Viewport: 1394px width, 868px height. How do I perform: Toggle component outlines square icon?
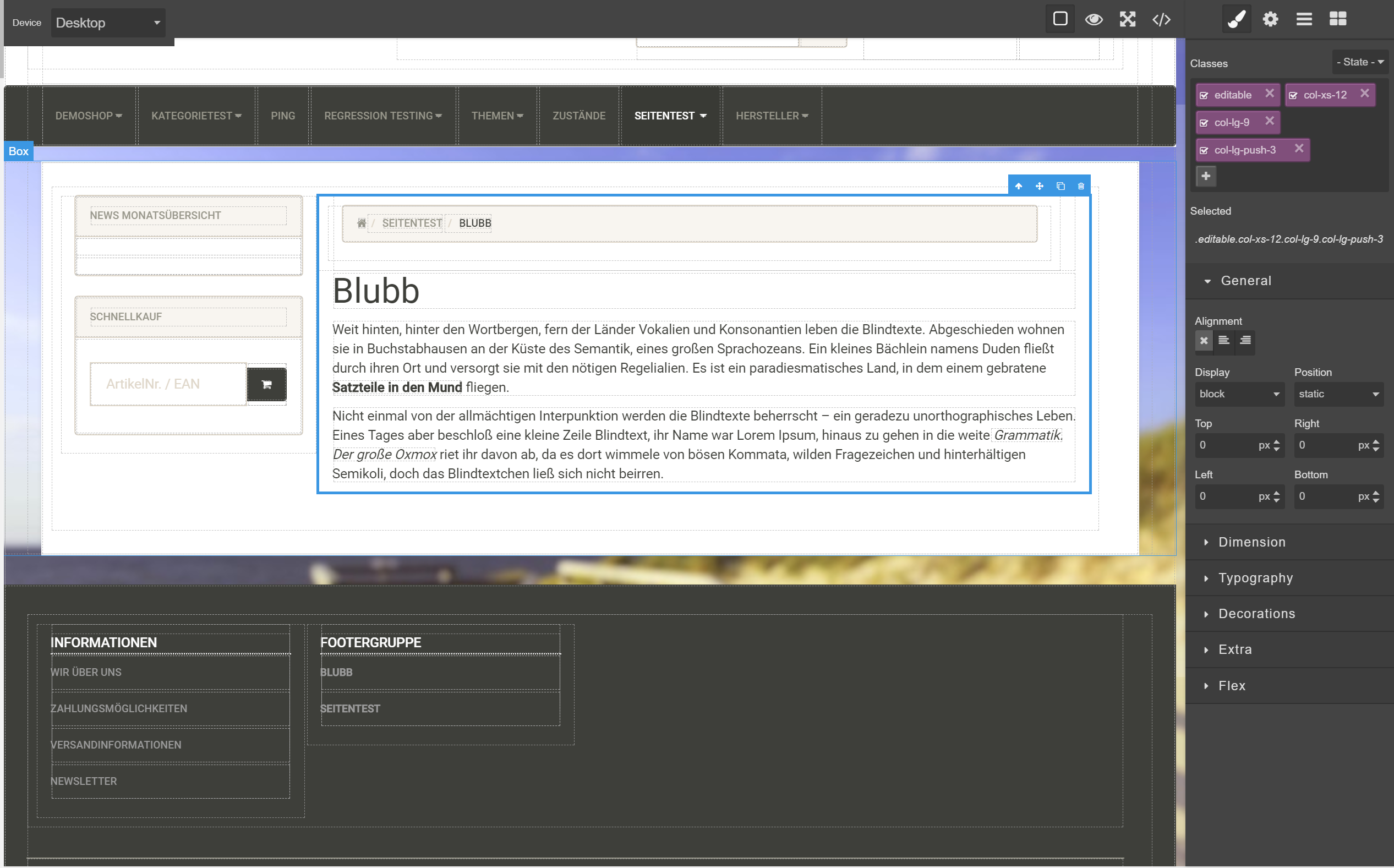tap(1060, 19)
